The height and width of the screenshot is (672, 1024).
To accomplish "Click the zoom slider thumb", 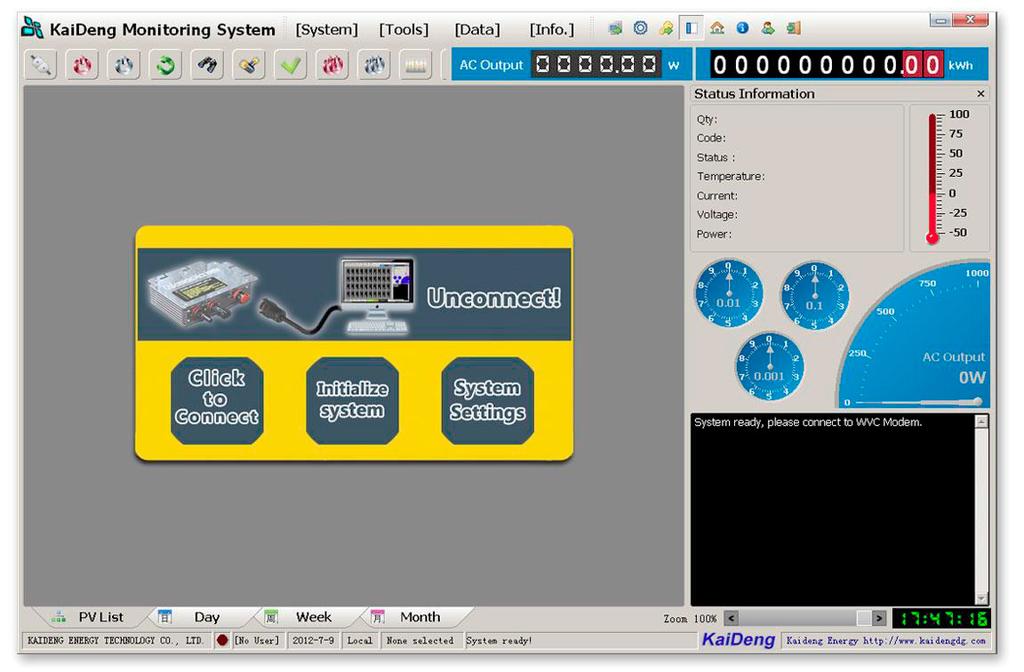I will pos(864,618).
